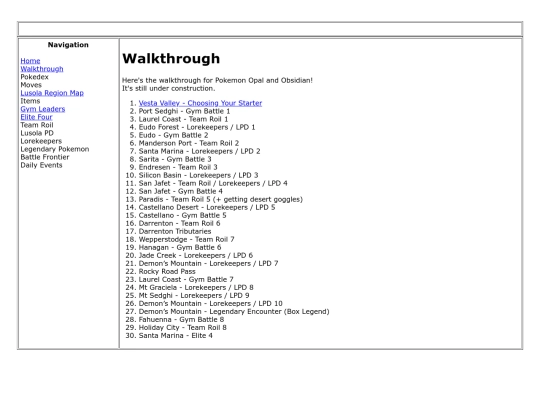Screen dimensions: 540x405
Task: Select Hanagan - Gym Battle 6
Action: click(x=180, y=247)
